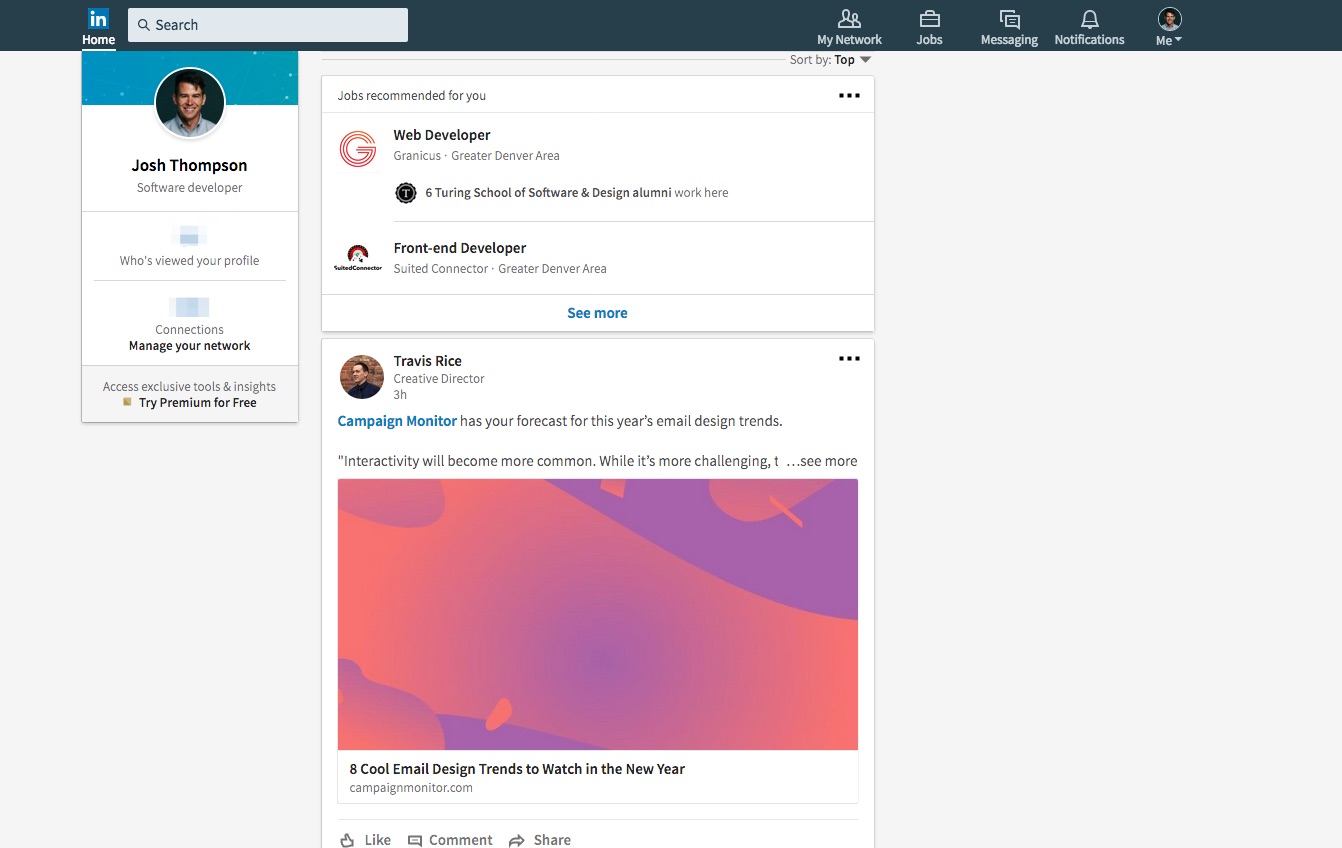1342x848 pixels.
Task: Click Josh Thompson name in sidebar
Action: click(x=190, y=165)
